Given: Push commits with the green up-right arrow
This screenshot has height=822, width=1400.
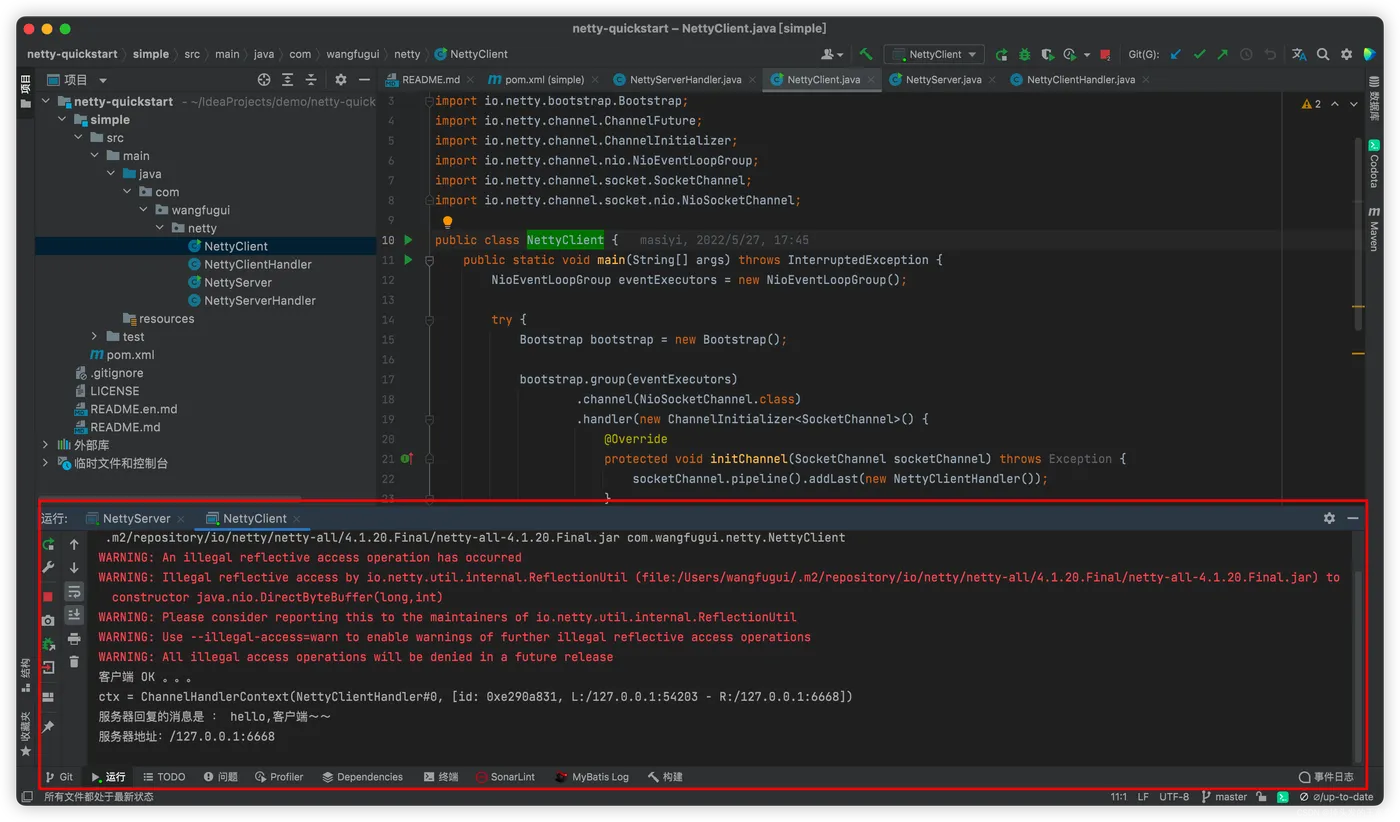Looking at the screenshot, I should pos(1222,54).
